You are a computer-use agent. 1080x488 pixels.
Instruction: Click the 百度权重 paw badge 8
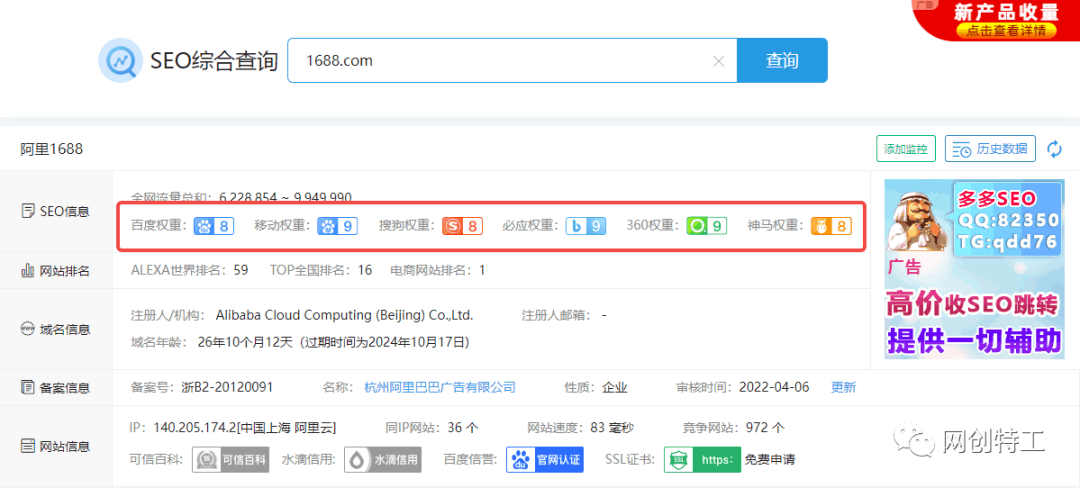coord(214,226)
